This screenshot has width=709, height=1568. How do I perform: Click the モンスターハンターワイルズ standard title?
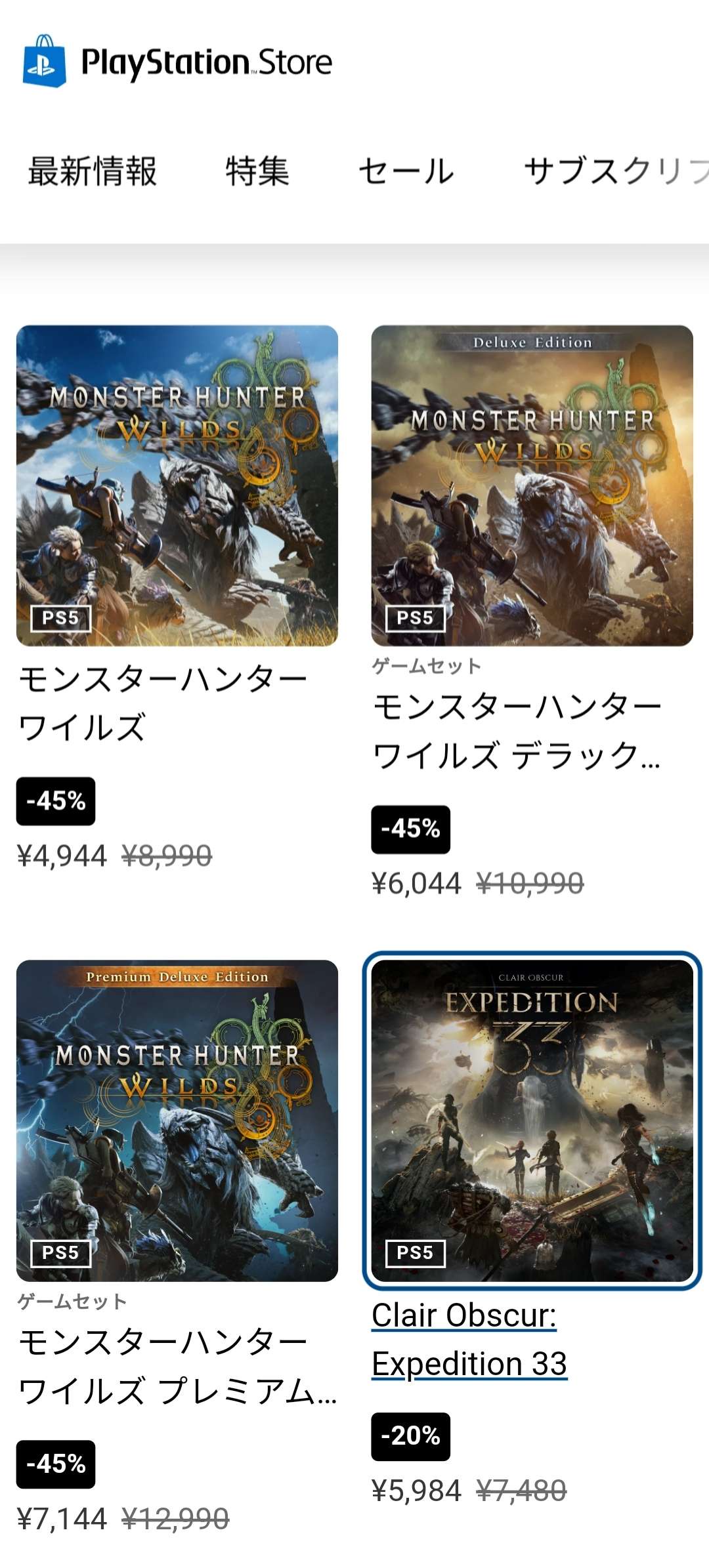[163, 703]
